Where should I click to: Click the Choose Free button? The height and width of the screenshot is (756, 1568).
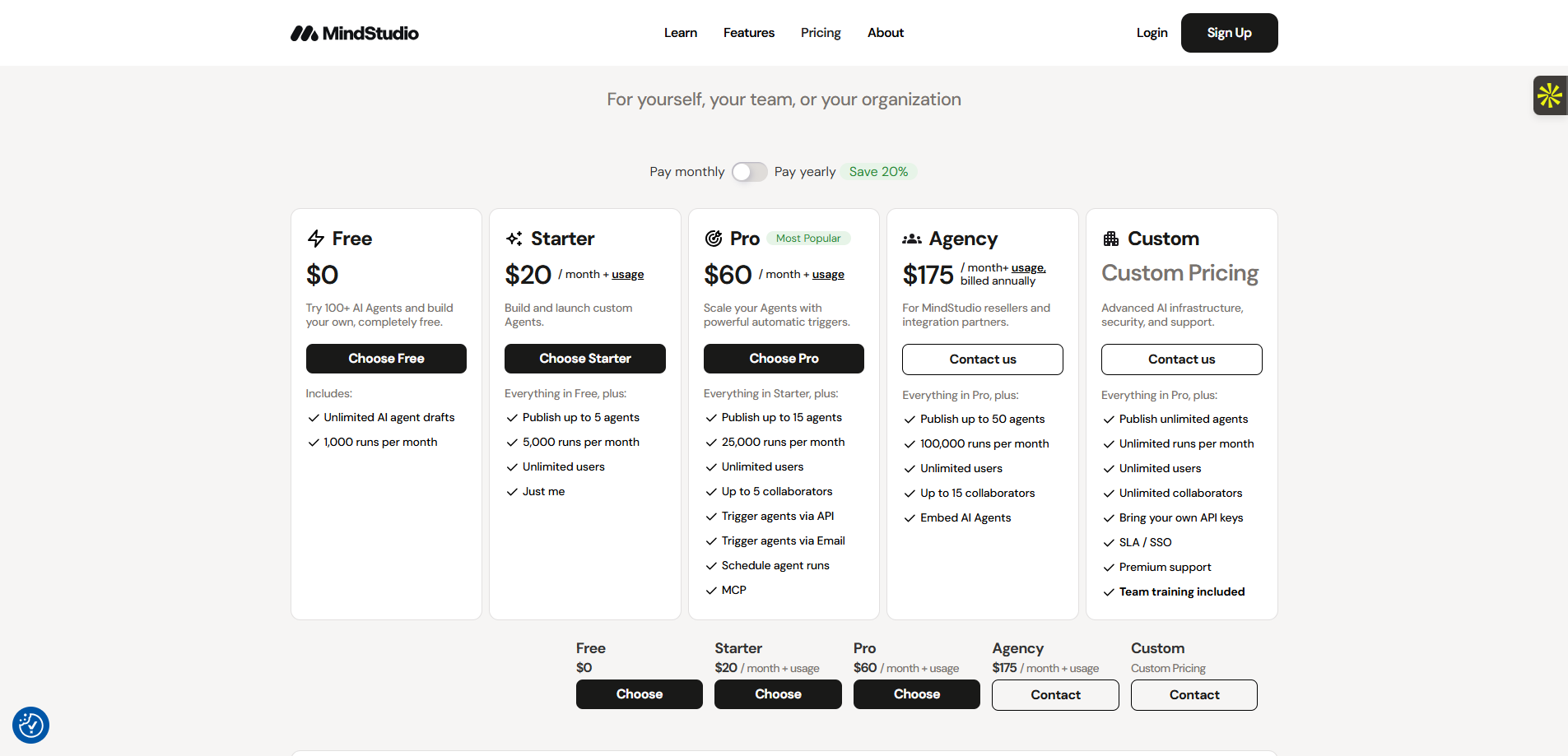(386, 359)
